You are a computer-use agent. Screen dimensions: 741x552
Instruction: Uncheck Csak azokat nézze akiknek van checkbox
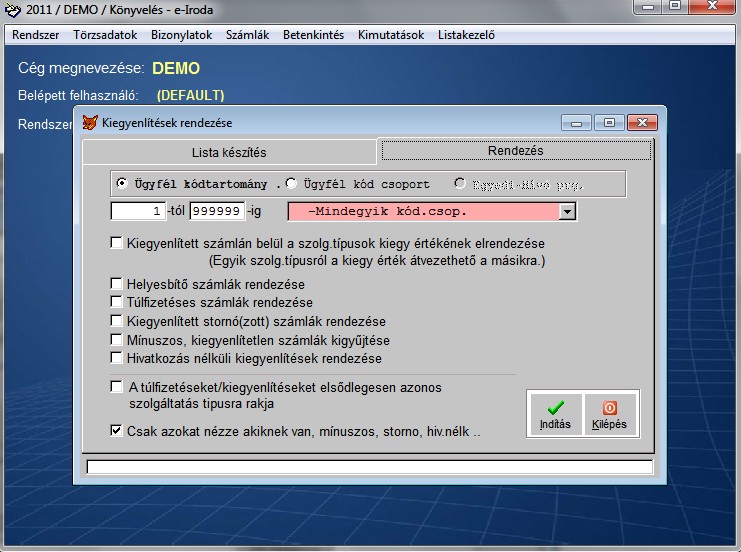pyautogui.click(x=117, y=431)
